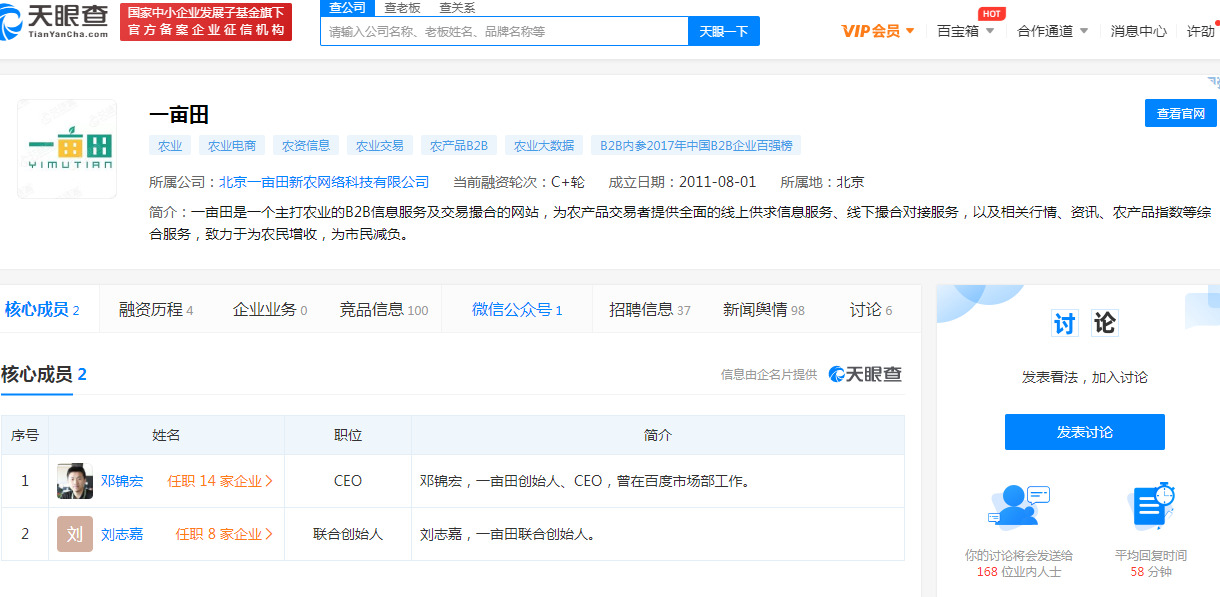Open the 新闻舆情 tab
This screenshot has width=1220, height=597.
coord(764,310)
